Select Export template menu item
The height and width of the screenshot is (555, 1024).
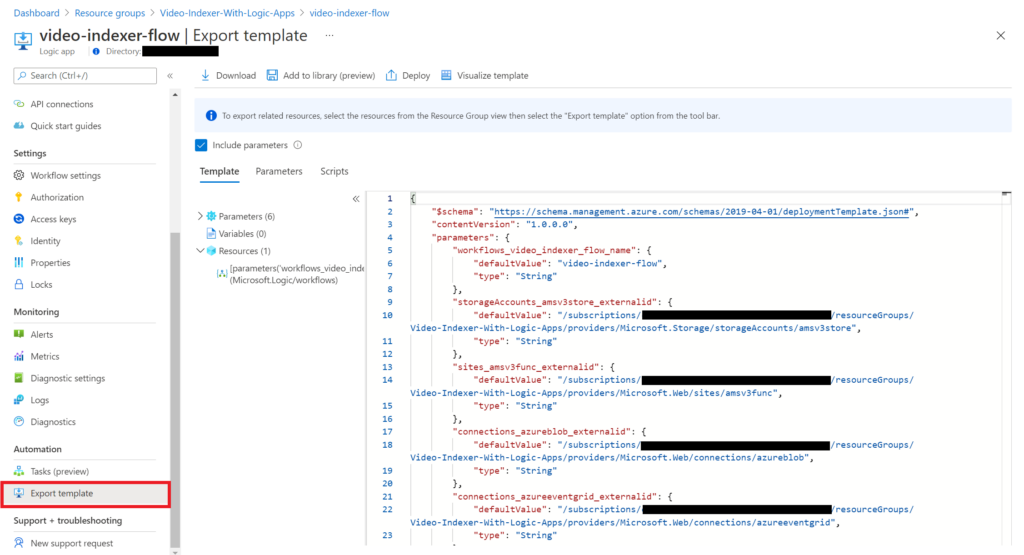tap(85, 494)
